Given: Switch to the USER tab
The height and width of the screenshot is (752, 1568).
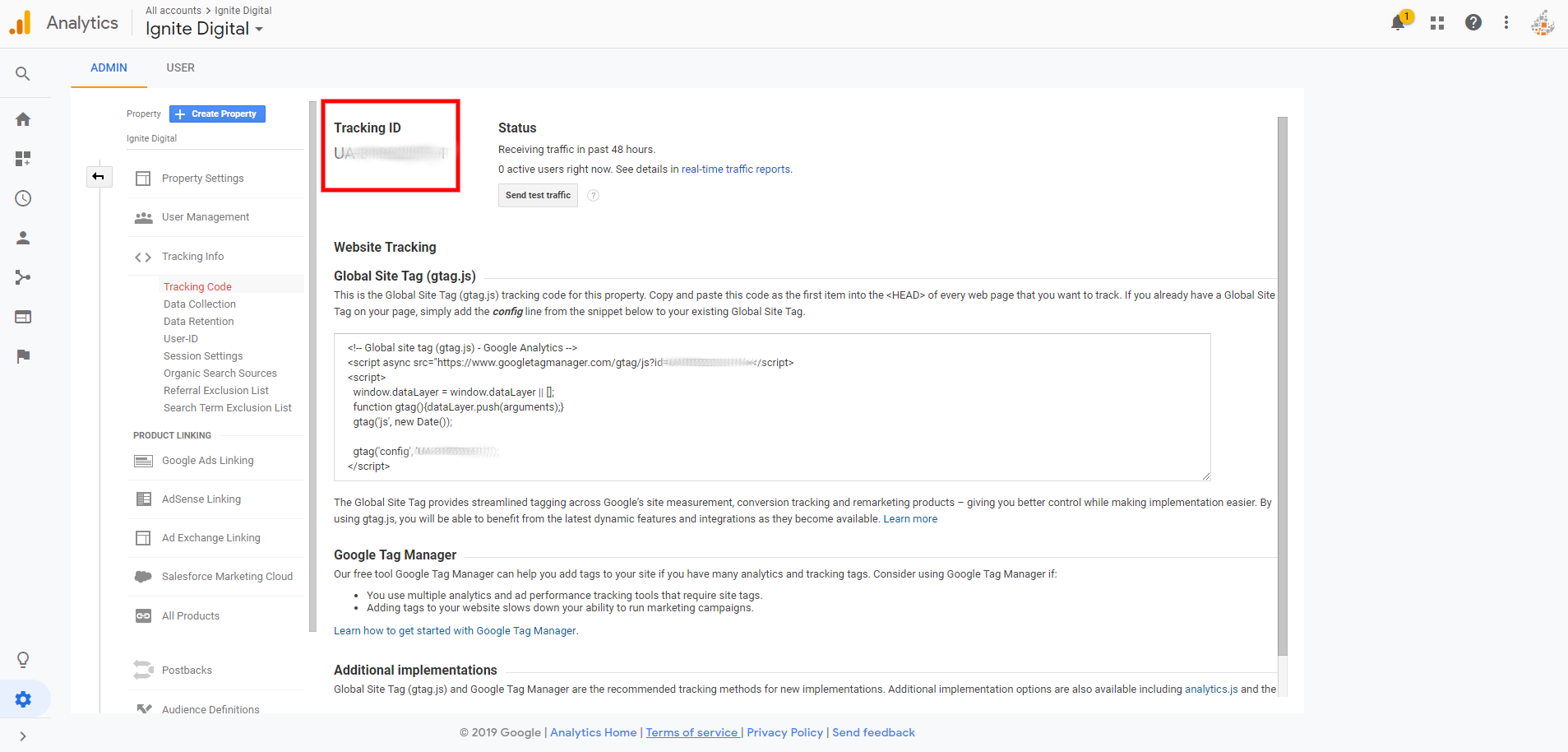Looking at the screenshot, I should (180, 67).
